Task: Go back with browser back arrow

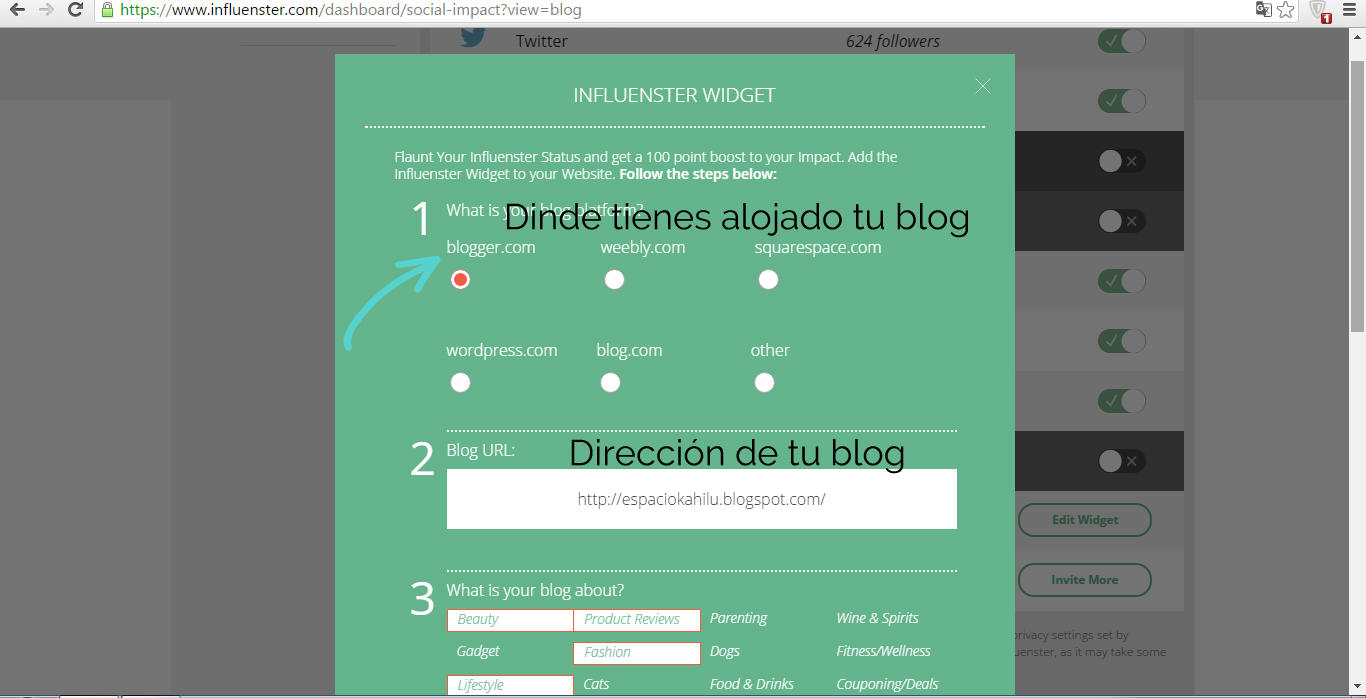Action: [17, 10]
